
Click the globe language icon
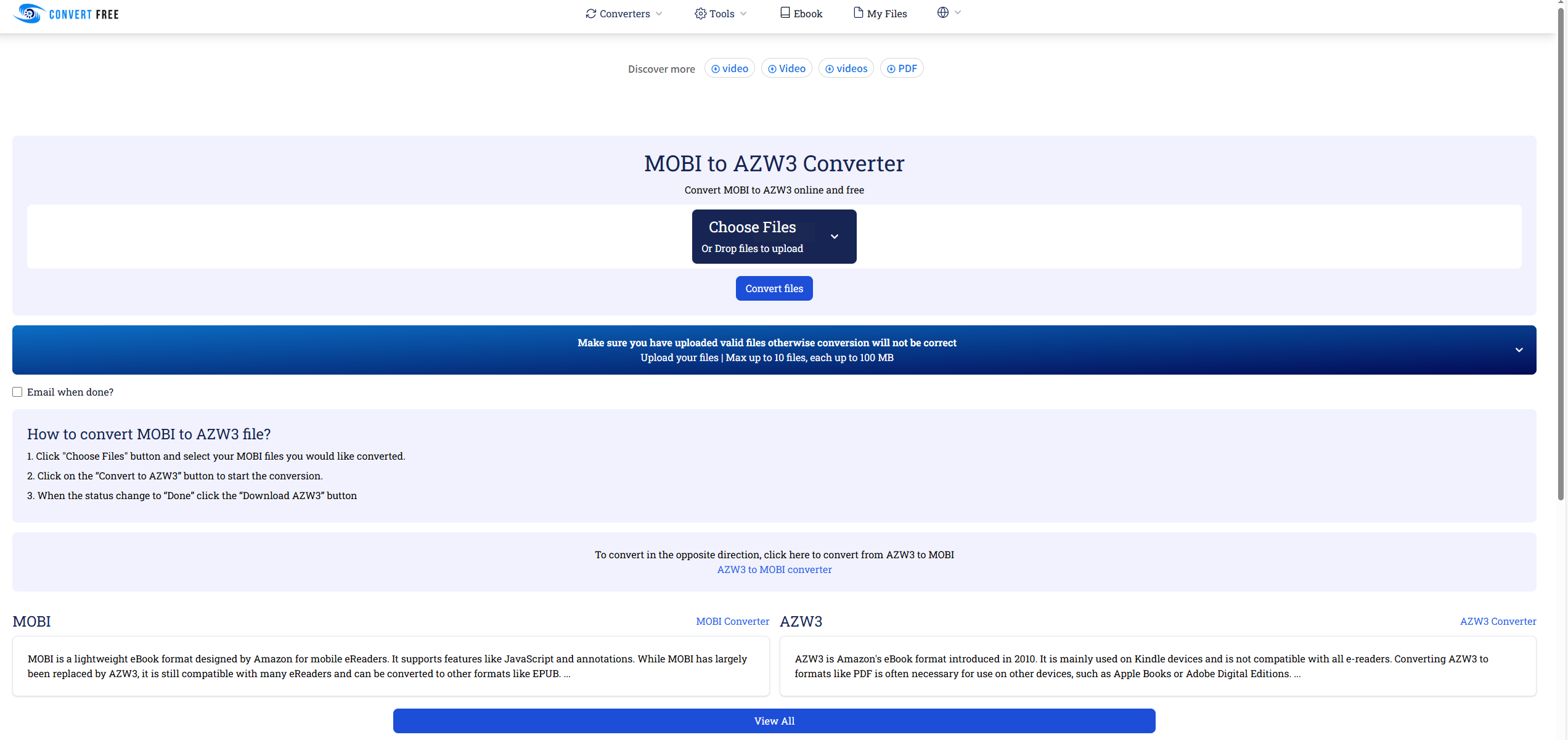[942, 12]
